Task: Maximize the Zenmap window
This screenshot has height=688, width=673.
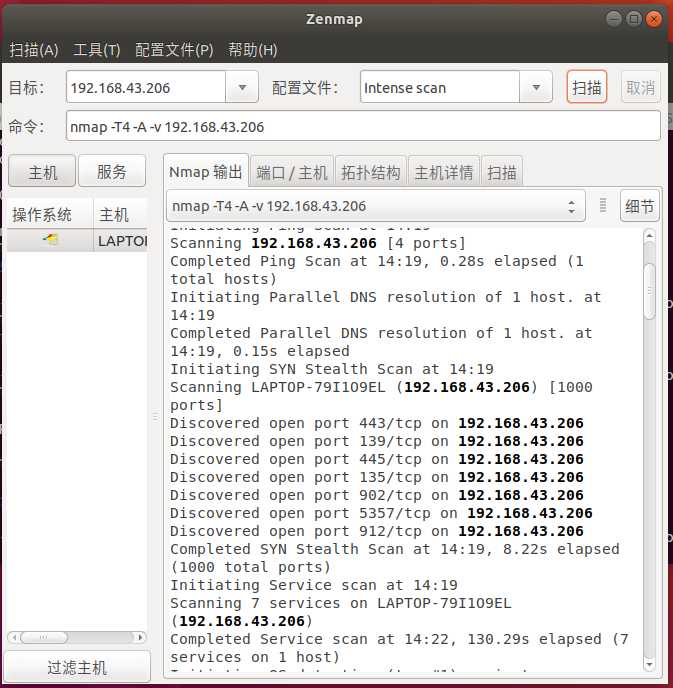Action: click(634, 19)
